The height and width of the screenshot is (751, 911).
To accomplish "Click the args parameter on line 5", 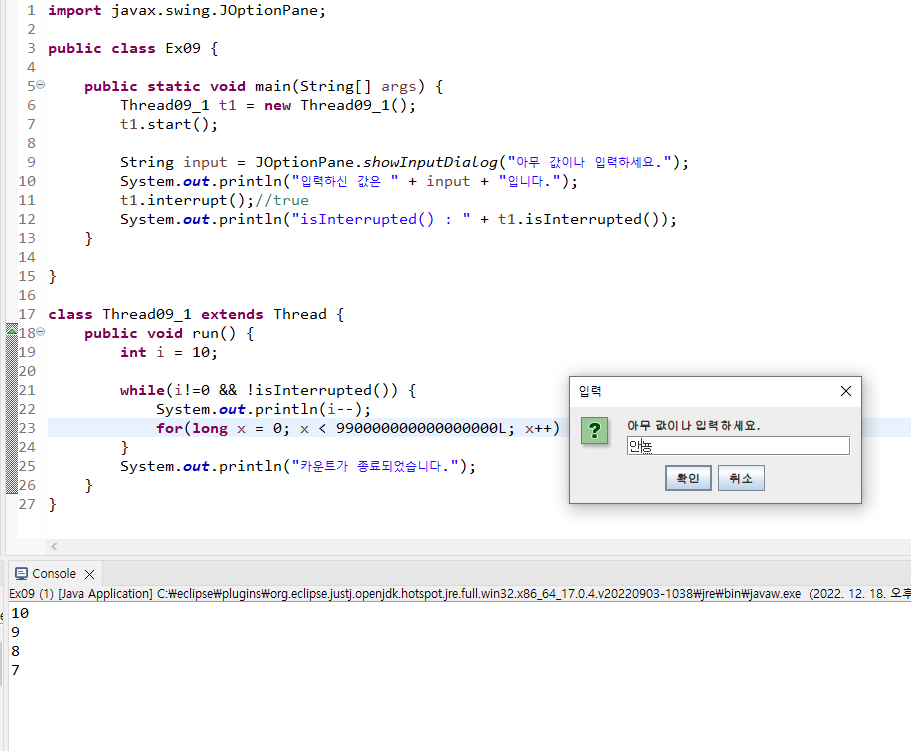I will pyautogui.click(x=399, y=87).
